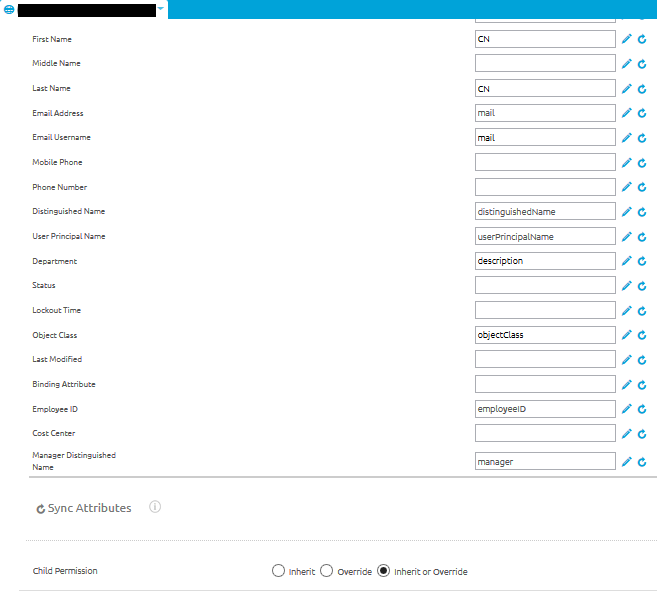This screenshot has width=657, height=595.
Task: Click the refresh icon for Email Address
Action: (642, 113)
